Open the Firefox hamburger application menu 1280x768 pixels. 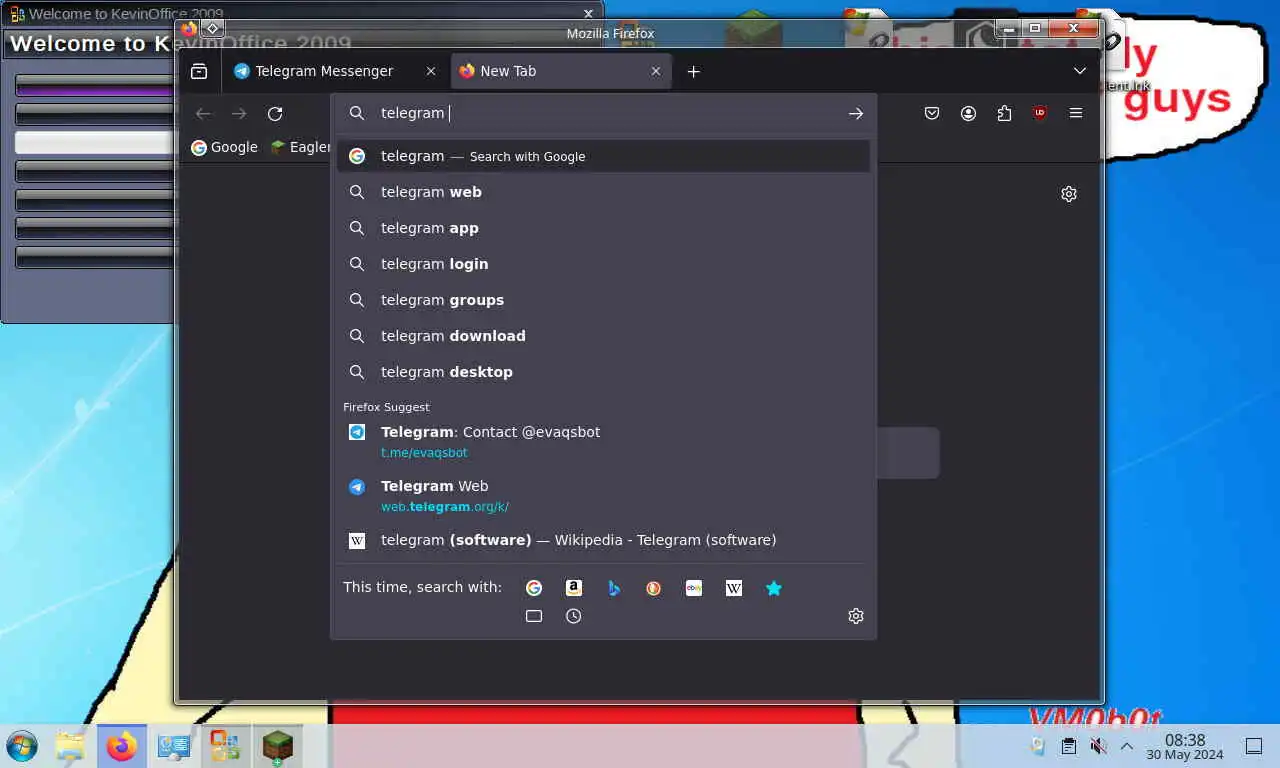1076,114
